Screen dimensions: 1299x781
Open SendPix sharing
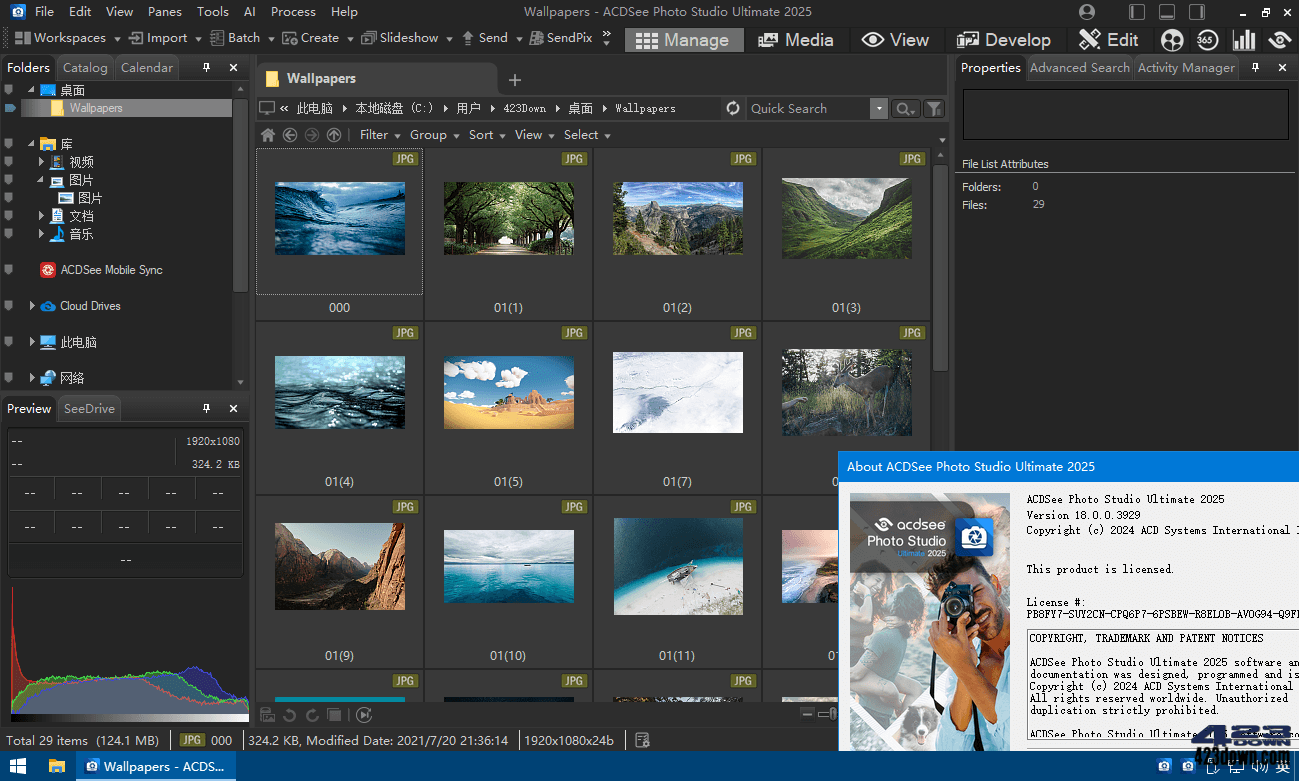coord(560,37)
